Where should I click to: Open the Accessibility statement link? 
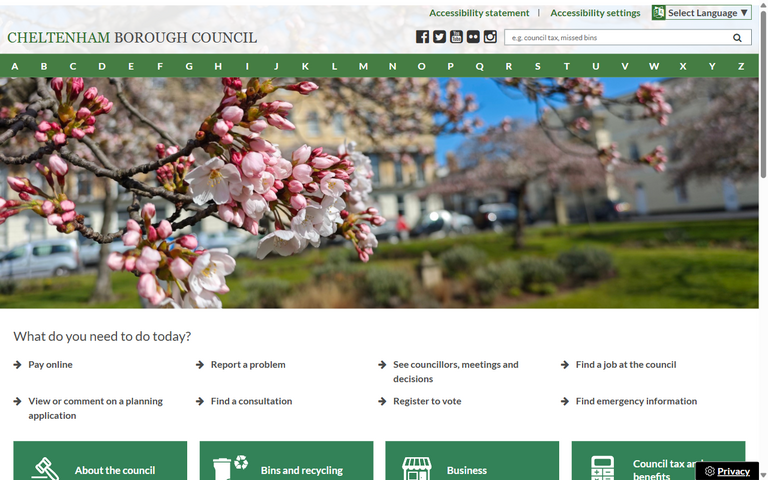[x=479, y=13]
